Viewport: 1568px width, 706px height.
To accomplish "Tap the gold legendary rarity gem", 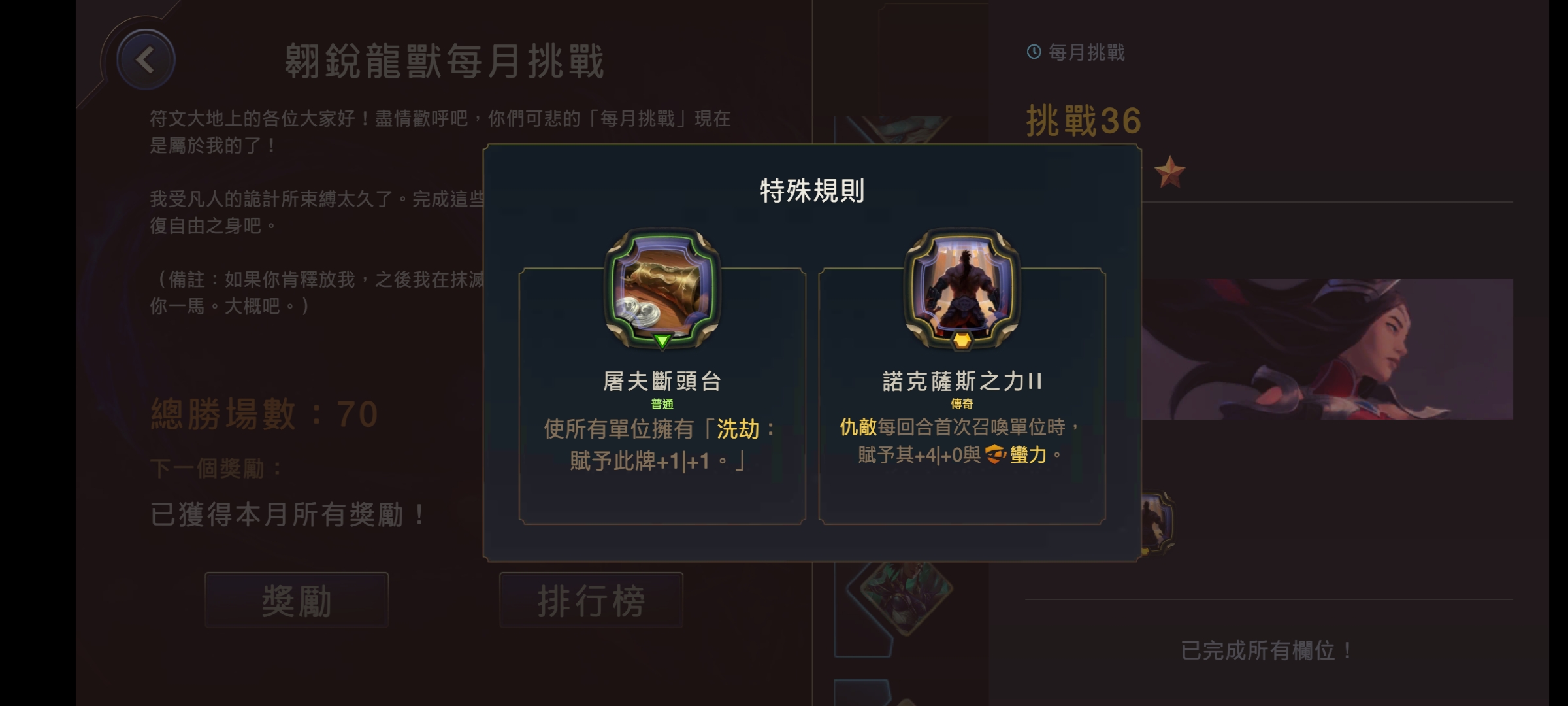I will click(x=962, y=341).
